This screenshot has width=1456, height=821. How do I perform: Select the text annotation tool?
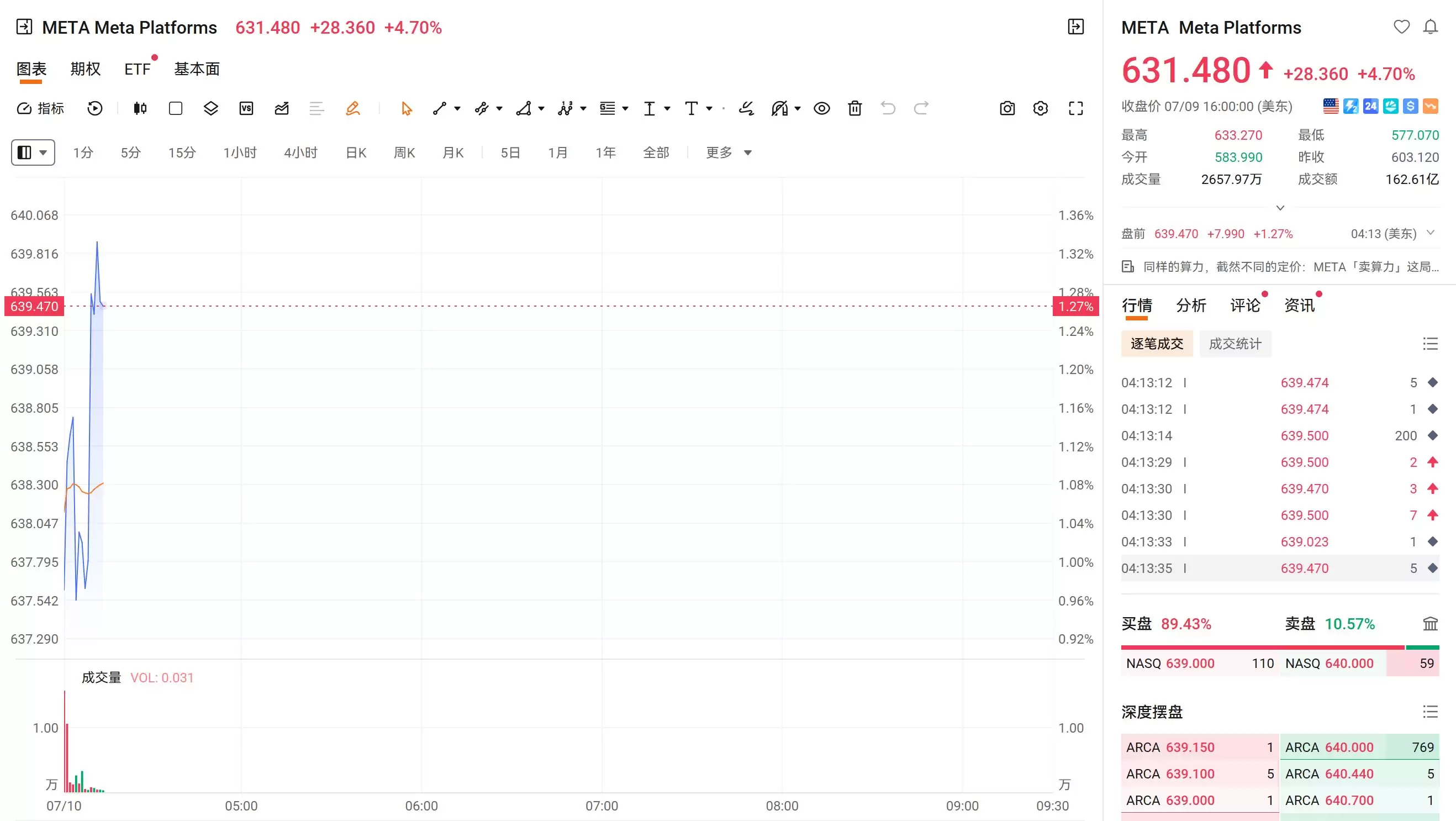click(691, 108)
